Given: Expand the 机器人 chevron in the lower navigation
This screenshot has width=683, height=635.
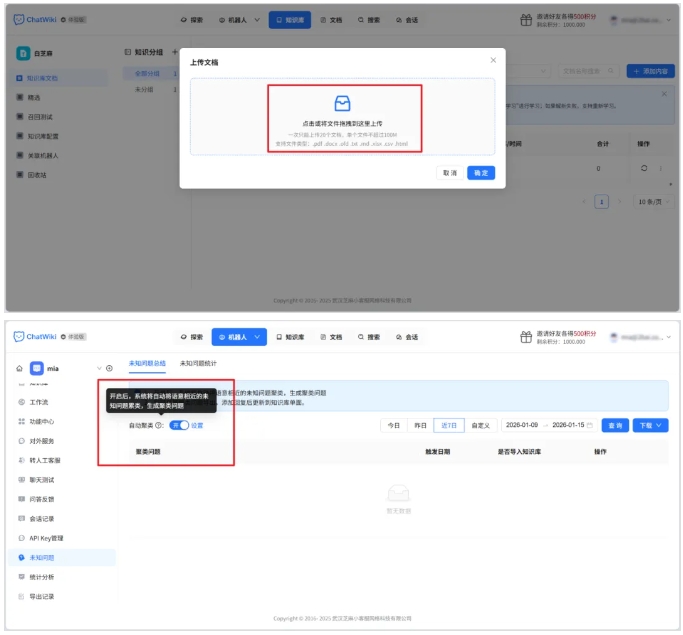Looking at the screenshot, I should pos(257,337).
